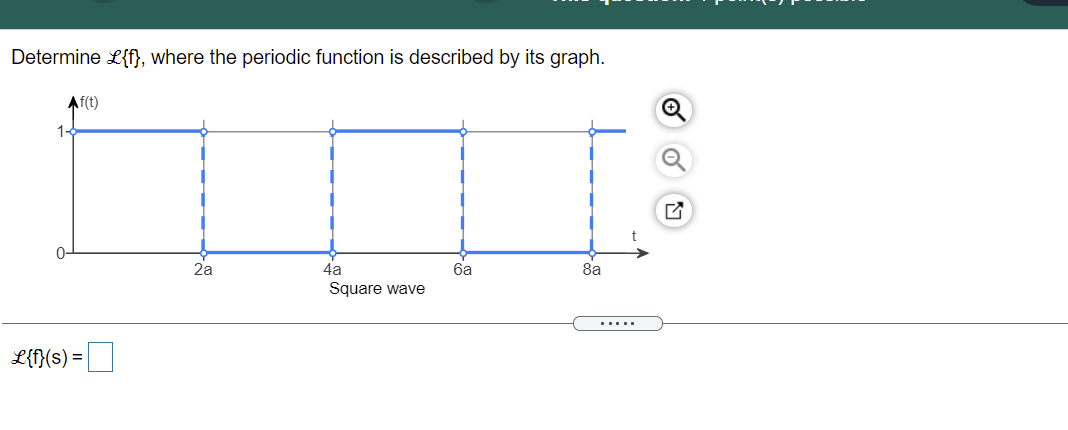Select the 'Square wave' caption text
Screen dimensions: 1068x430
coord(377,289)
